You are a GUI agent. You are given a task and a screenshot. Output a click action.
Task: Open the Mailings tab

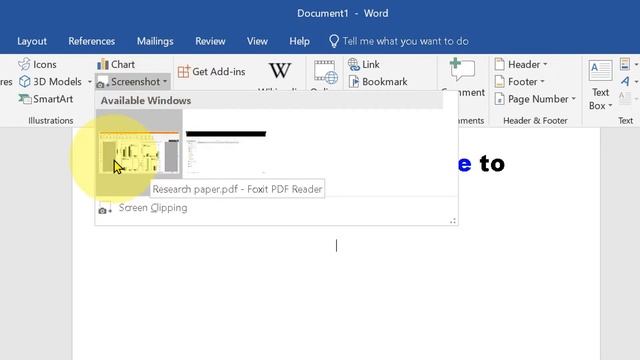click(155, 41)
